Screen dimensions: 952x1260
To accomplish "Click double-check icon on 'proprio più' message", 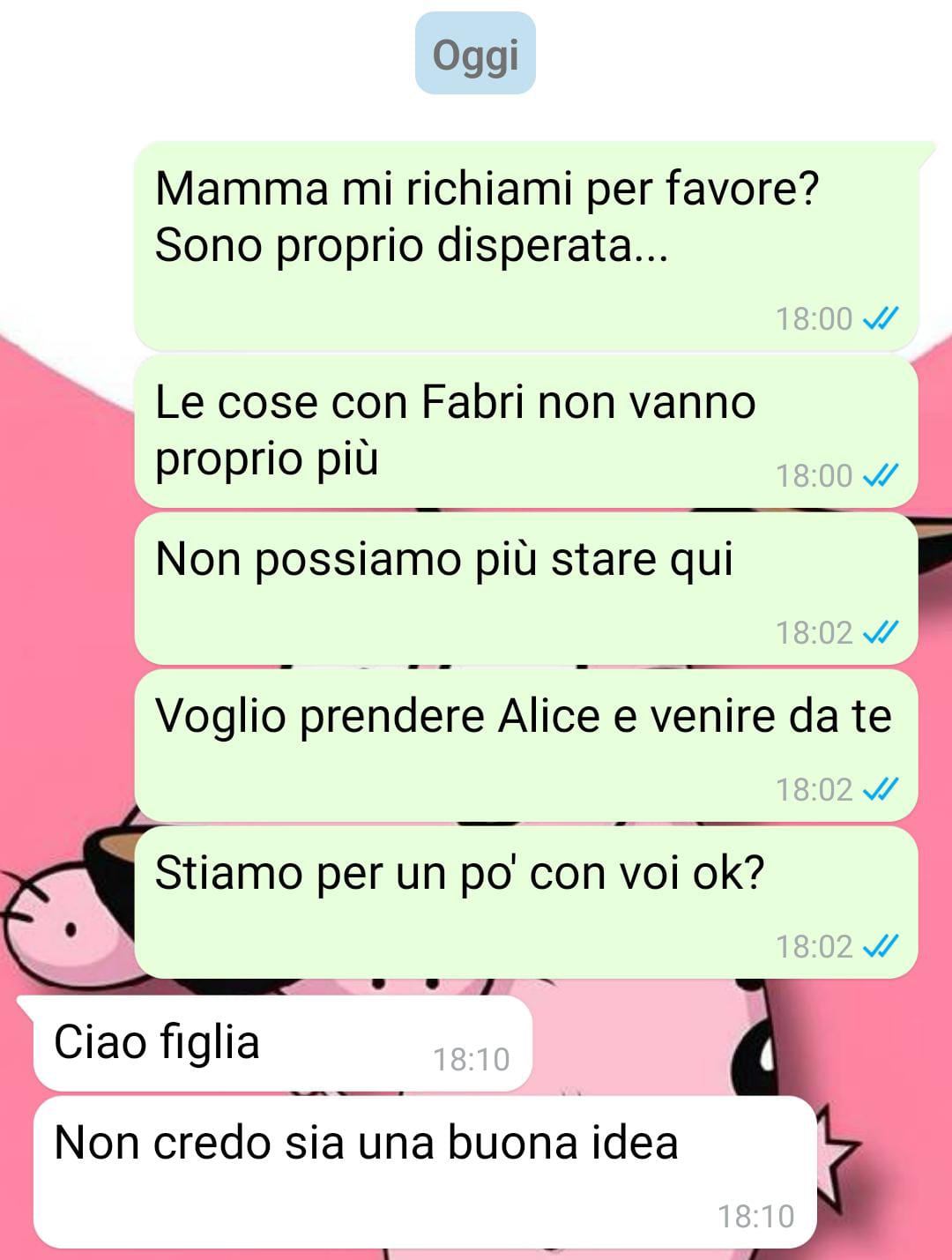I will [x=881, y=475].
